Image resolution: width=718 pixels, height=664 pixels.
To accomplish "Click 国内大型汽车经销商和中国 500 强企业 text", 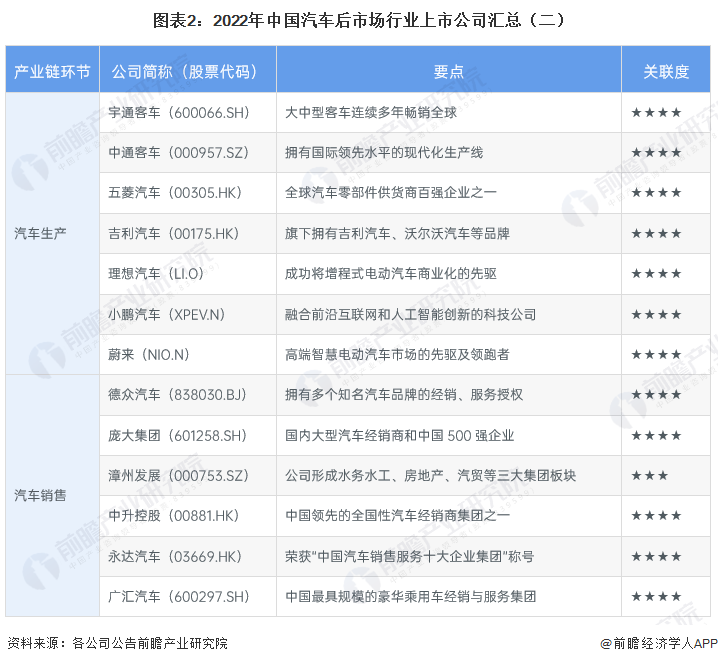I will click(400, 435).
